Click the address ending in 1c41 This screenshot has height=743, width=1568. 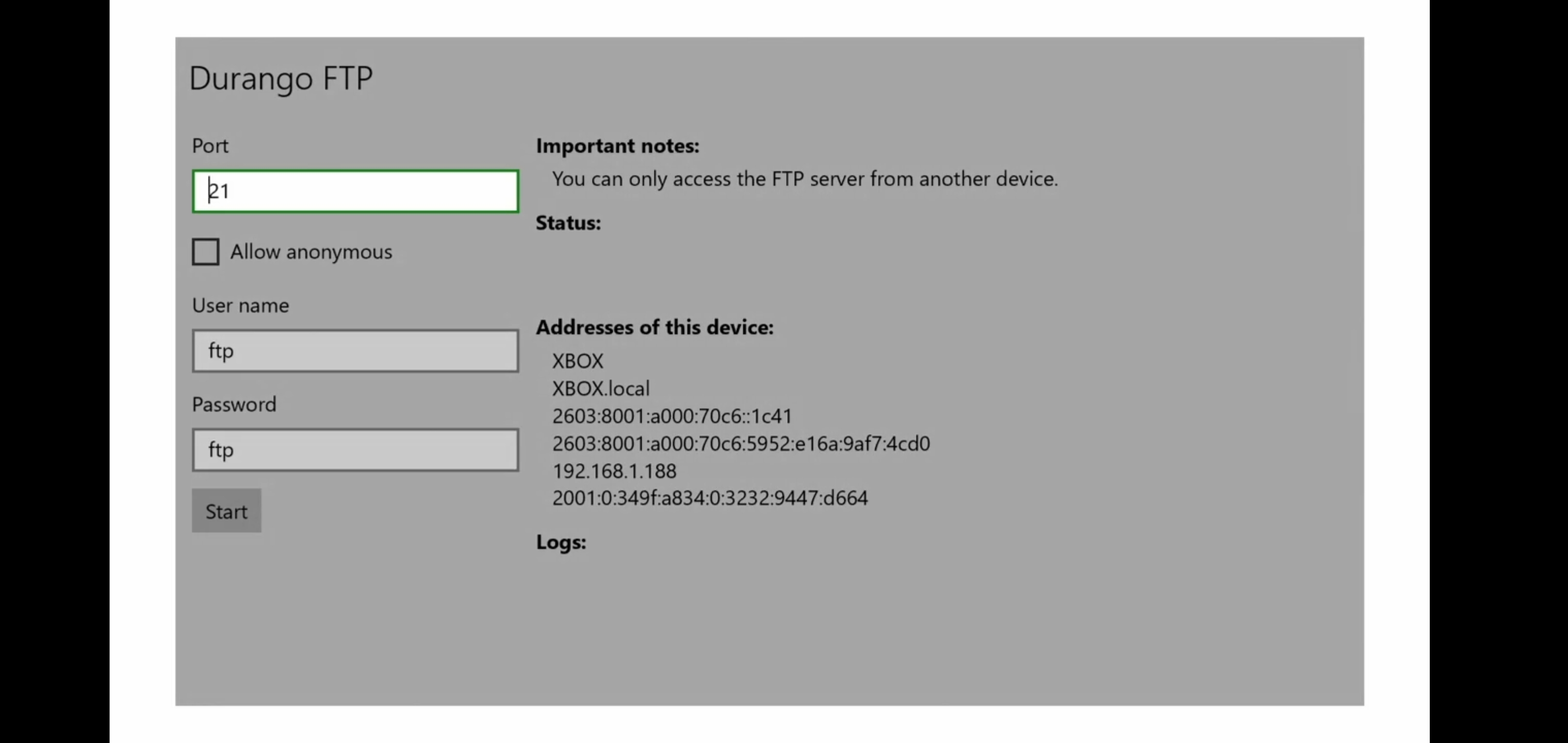[x=672, y=416]
